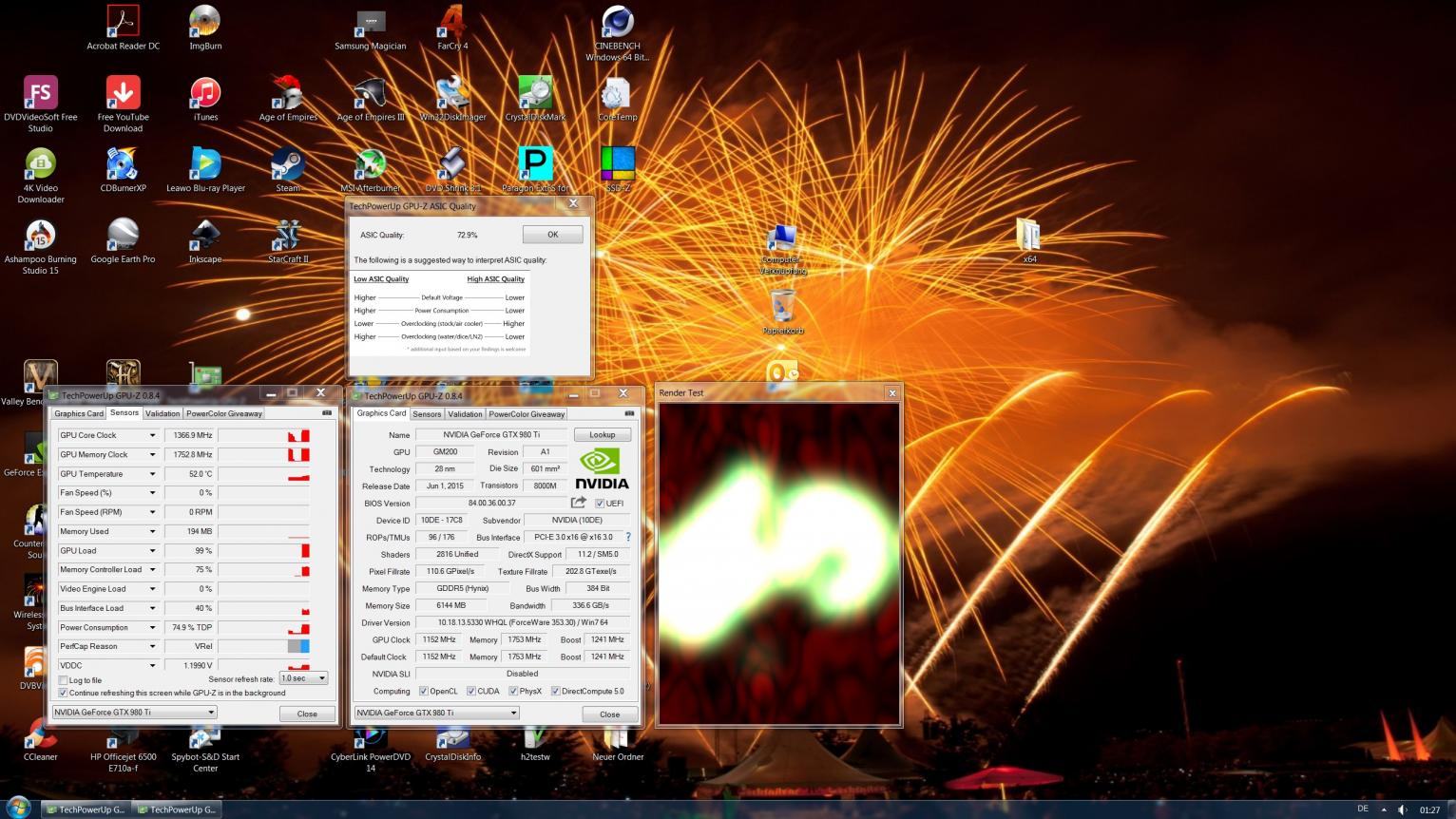The height and width of the screenshot is (819, 1456).
Task: Open CrystalDiskMark desktop icon
Action: 535,99
